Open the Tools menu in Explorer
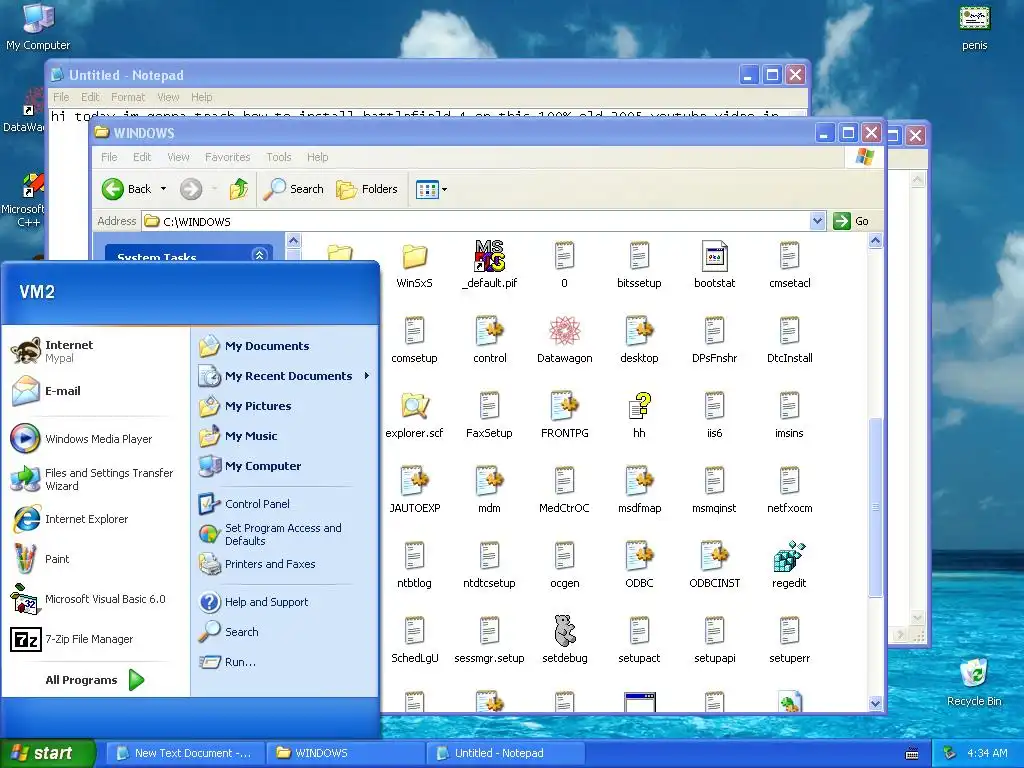This screenshot has width=1024, height=768. (x=279, y=157)
